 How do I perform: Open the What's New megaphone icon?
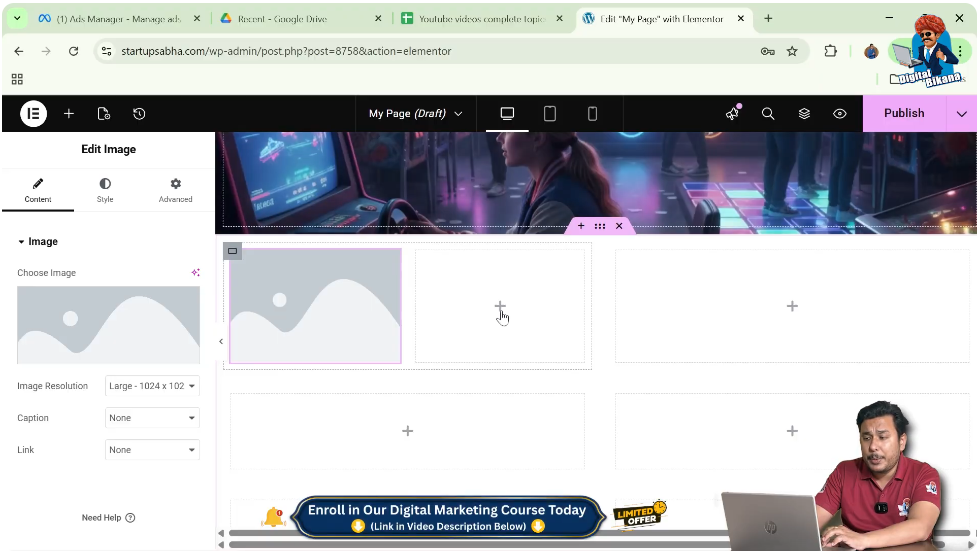[x=732, y=114]
